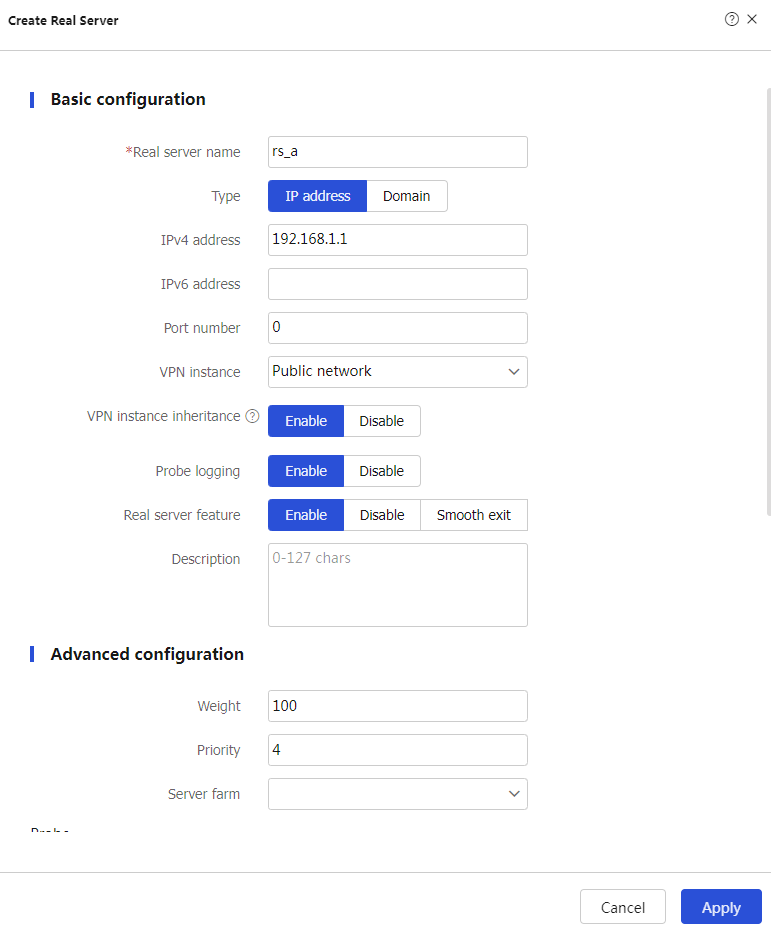771x936 pixels.
Task: Click the Port number field
Action: (x=398, y=328)
